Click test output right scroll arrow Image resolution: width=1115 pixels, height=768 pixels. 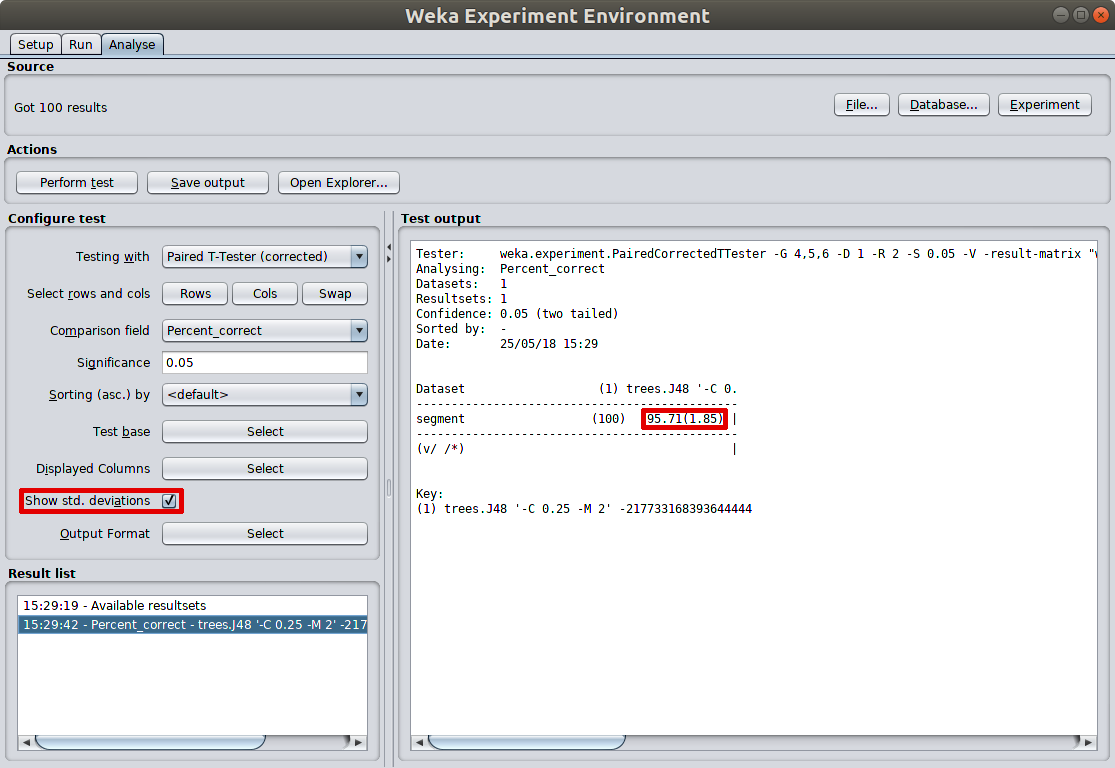[1088, 742]
